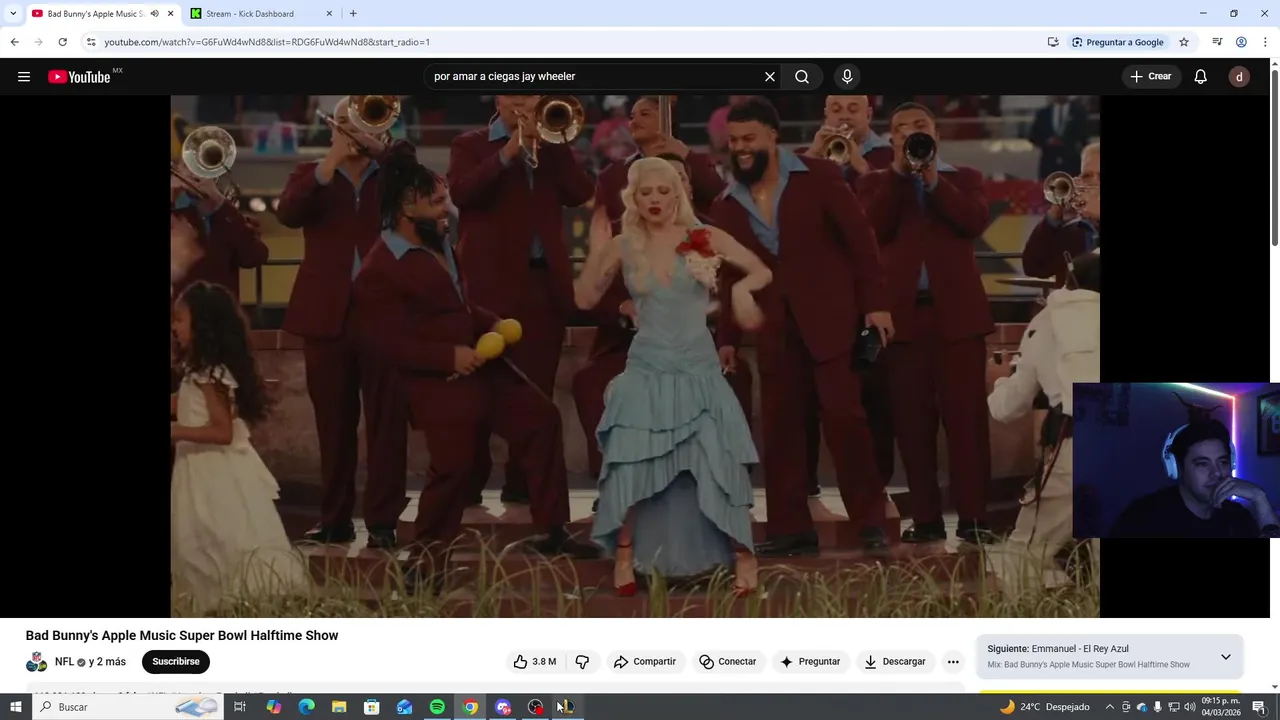
Task: Open File Explorer from the taskbar
Action: pos(339,707)
